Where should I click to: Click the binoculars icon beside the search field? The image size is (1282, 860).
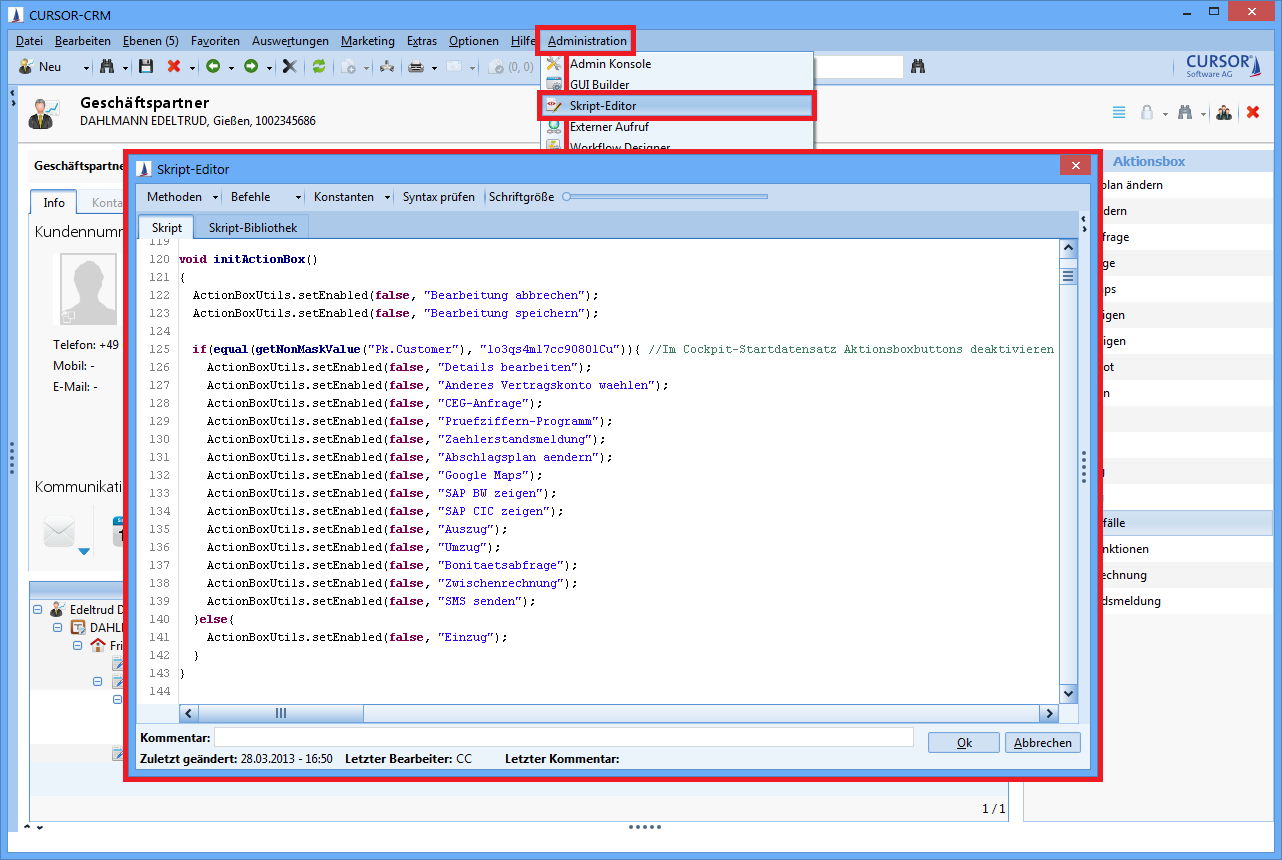point(918,67)
